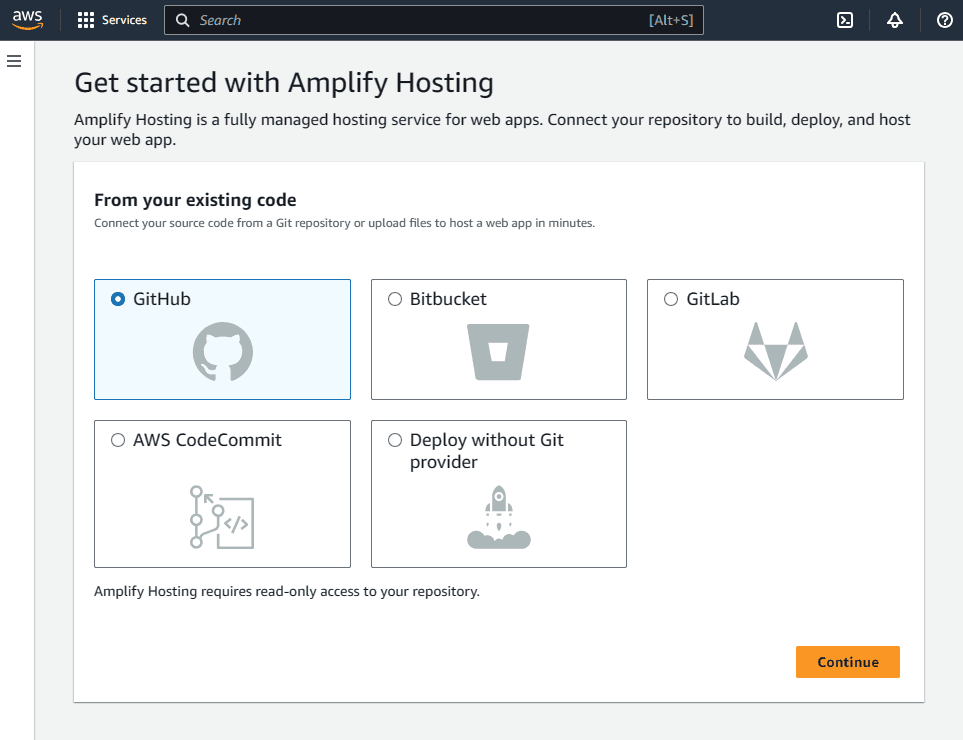The image size is (963, 740).
Task: Open the Services grid menu
Action: 112,20
